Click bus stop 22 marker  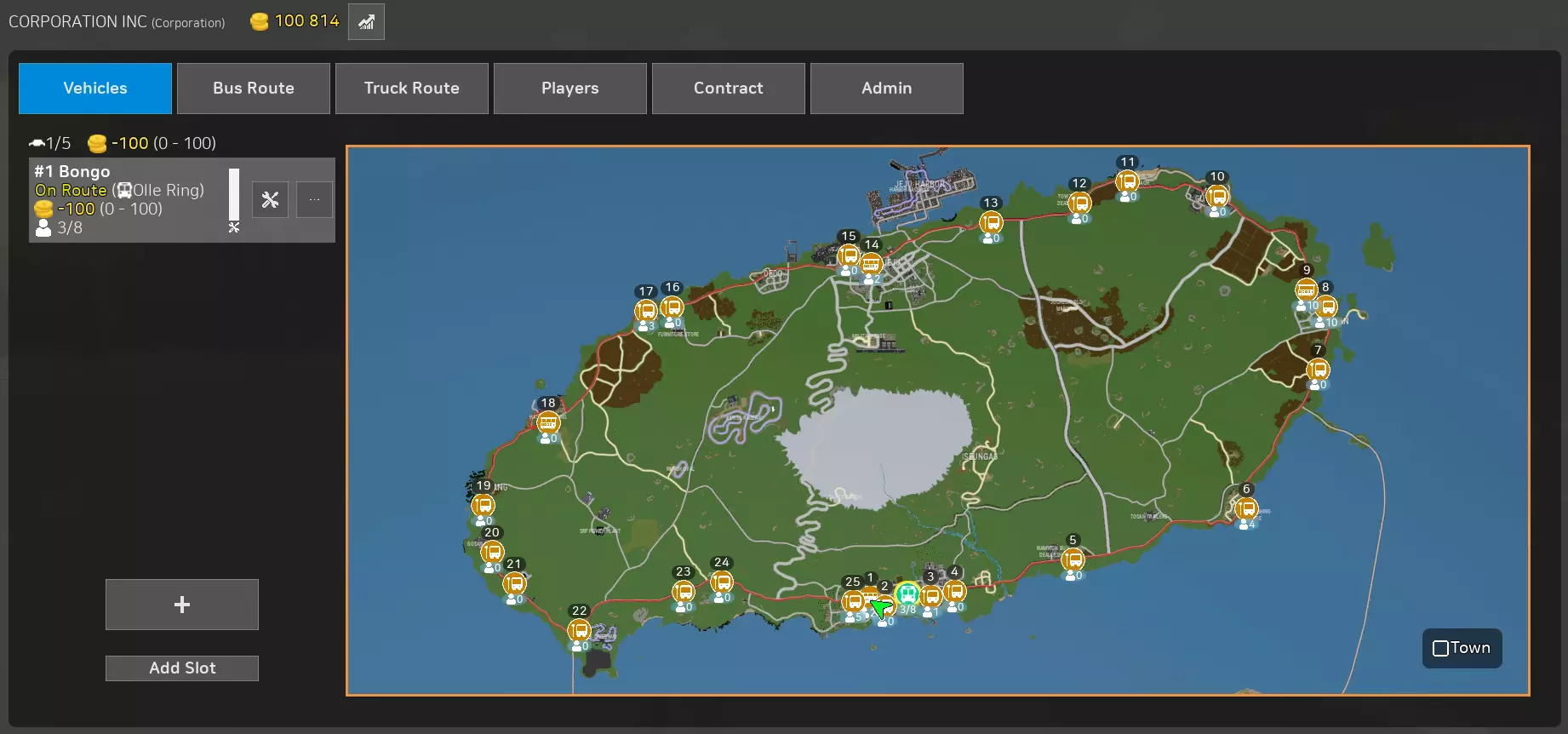[579, 630]
